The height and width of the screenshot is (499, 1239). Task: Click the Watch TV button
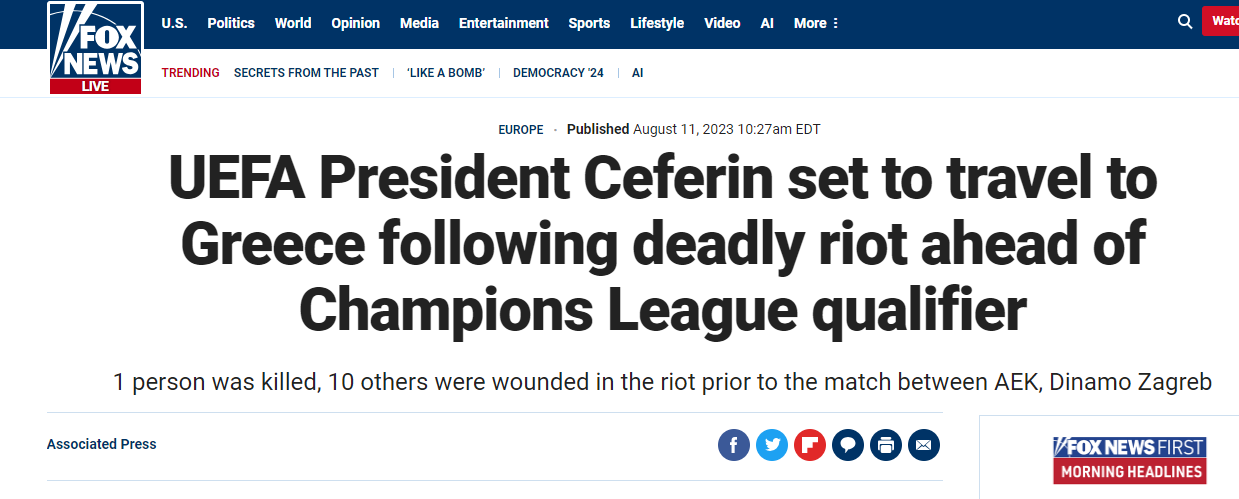click(1223, 21)
